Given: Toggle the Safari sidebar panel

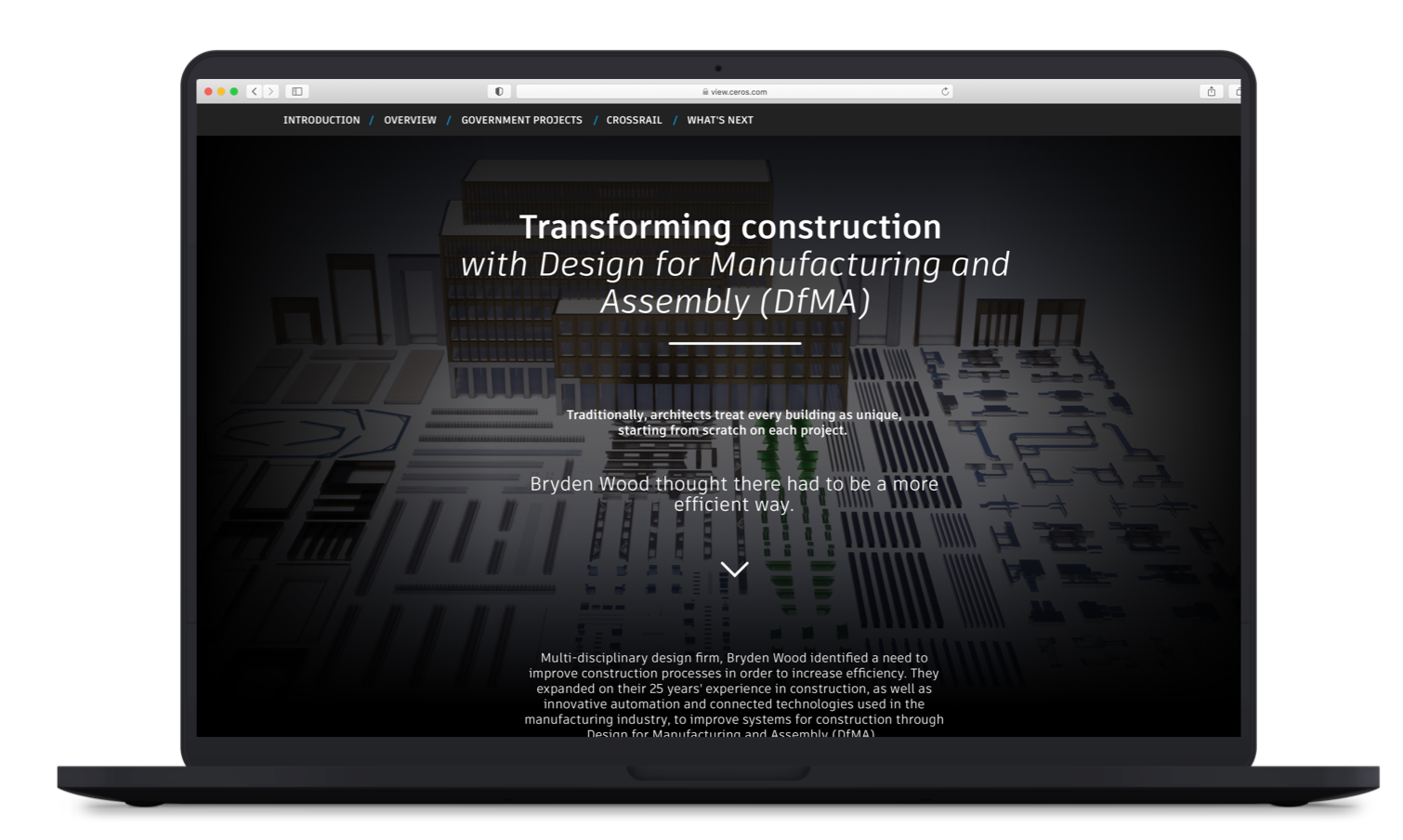Looking at the screenshot, I should pos(297,91).
